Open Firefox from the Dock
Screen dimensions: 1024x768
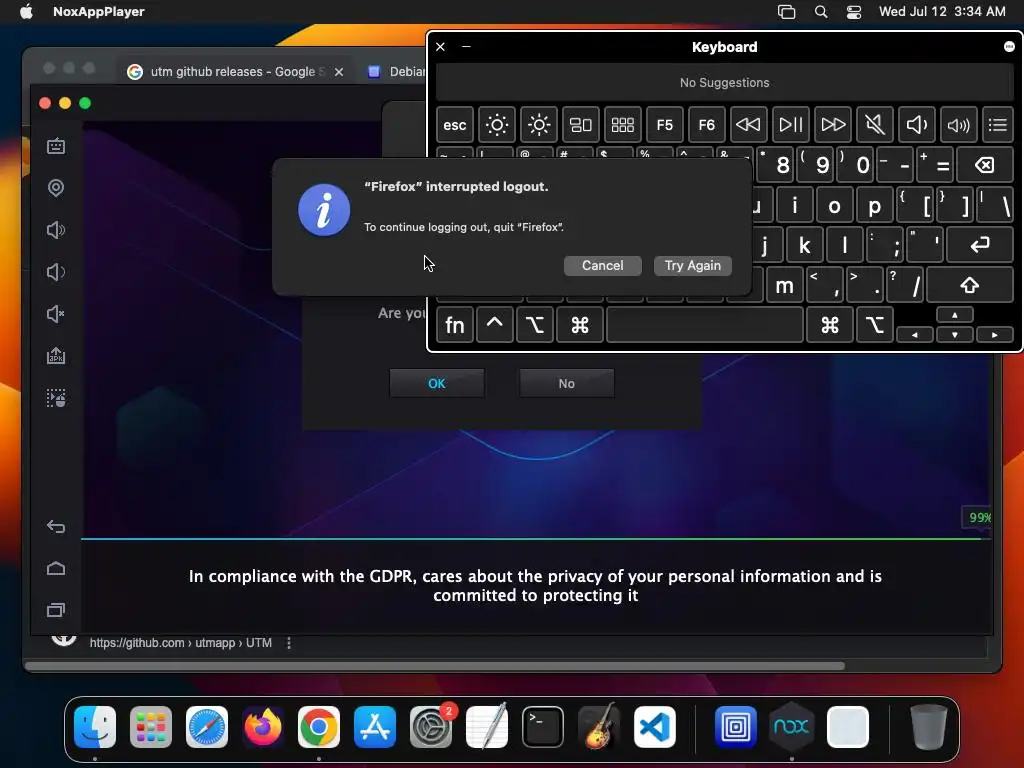click(263, 727)
